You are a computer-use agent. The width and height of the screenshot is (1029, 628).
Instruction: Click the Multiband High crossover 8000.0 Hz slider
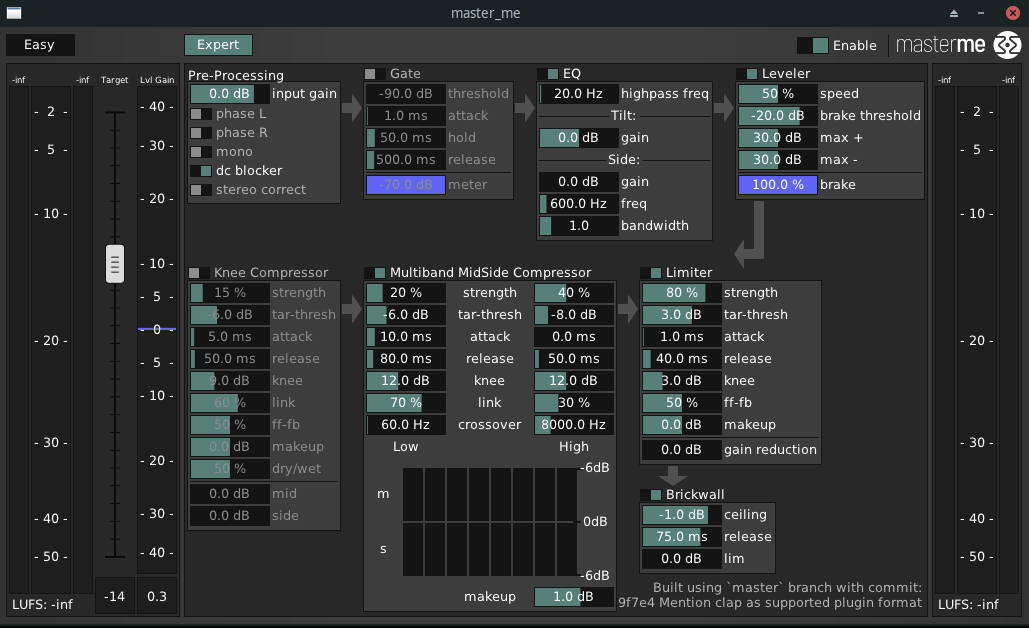(574, 425)
